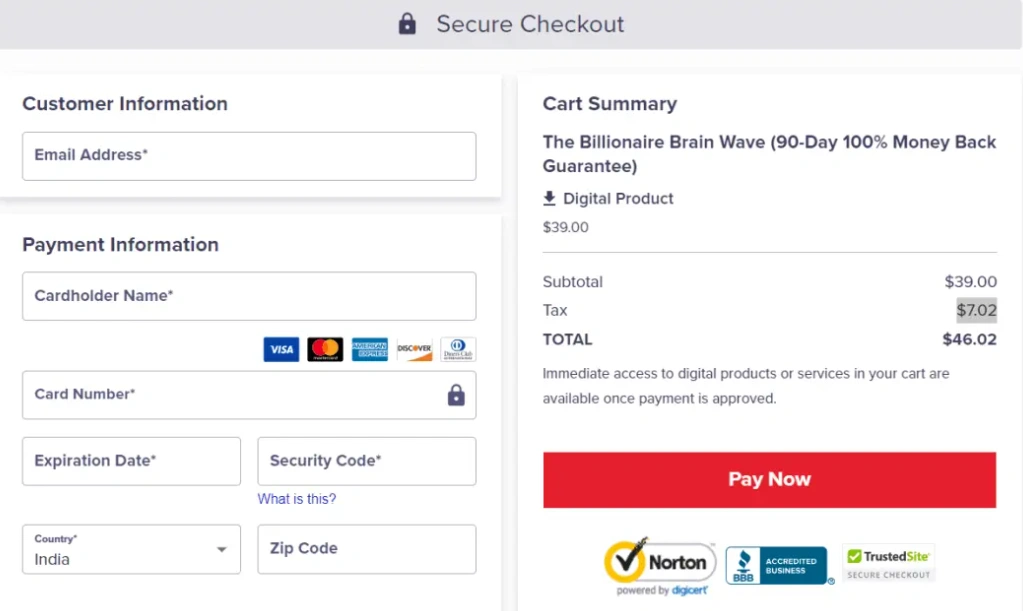
Task: Click into the Cardholder Name field
Action: coord(249,296)
